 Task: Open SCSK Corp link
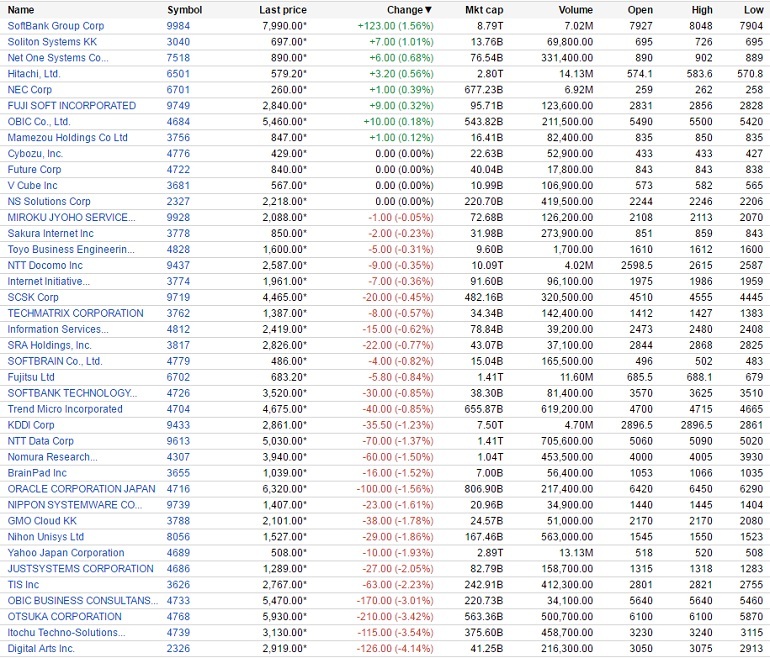pyautogui.click(x=33, y=297)
